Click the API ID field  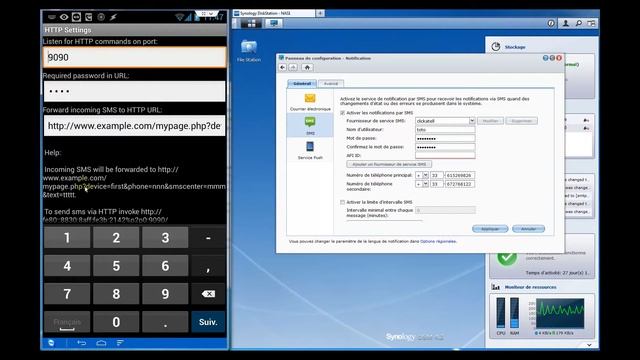(x=445, y=156)
